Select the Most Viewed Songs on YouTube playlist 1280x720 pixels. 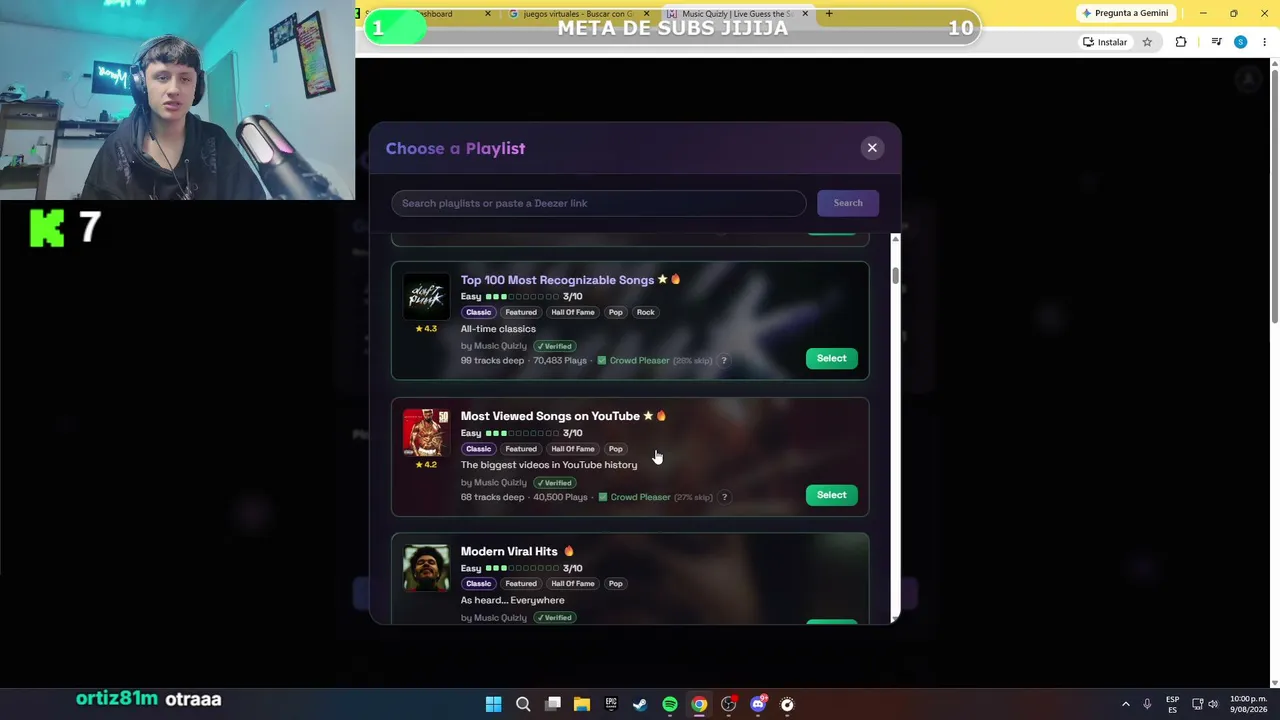pyautogui.click(x=831, y=495)
